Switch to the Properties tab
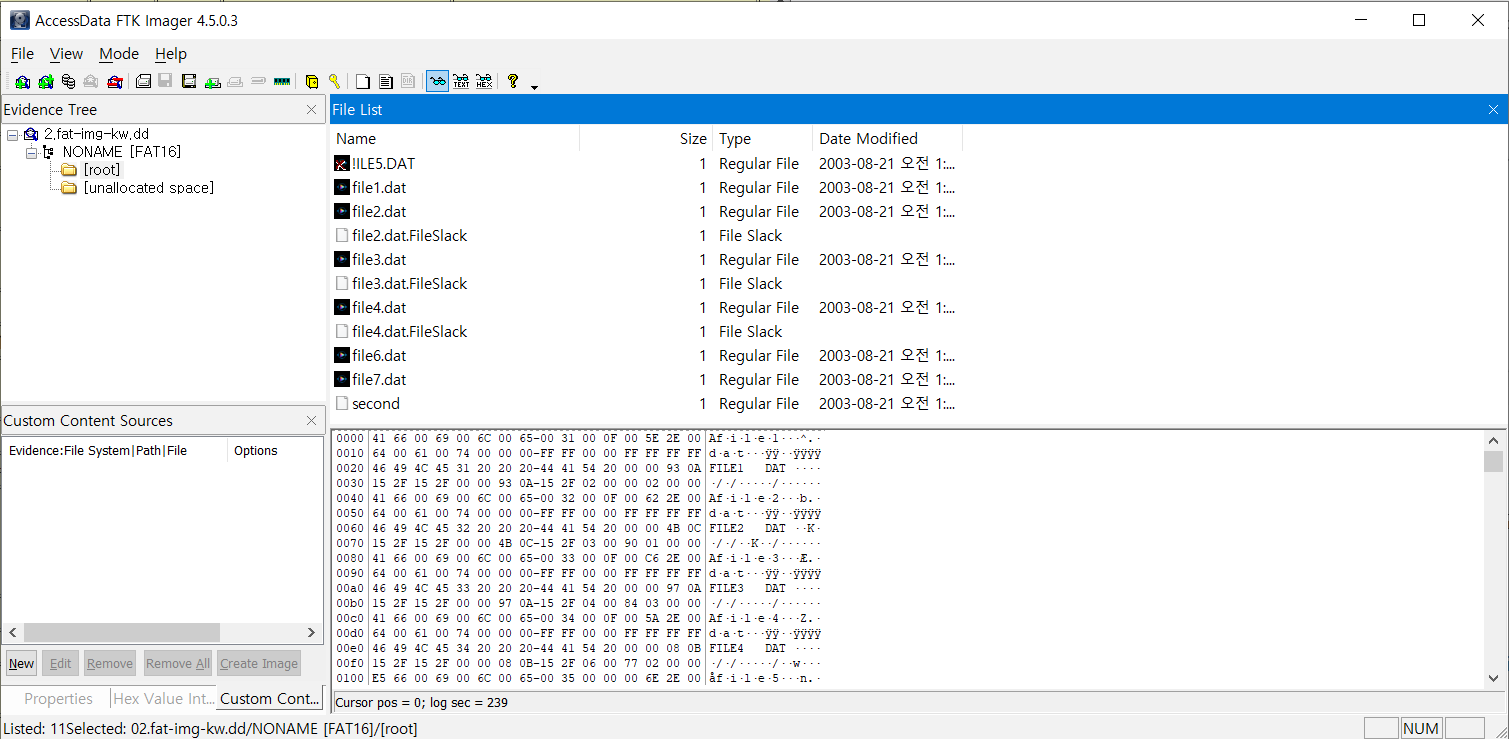1509x739 pixels. point(58,699)
